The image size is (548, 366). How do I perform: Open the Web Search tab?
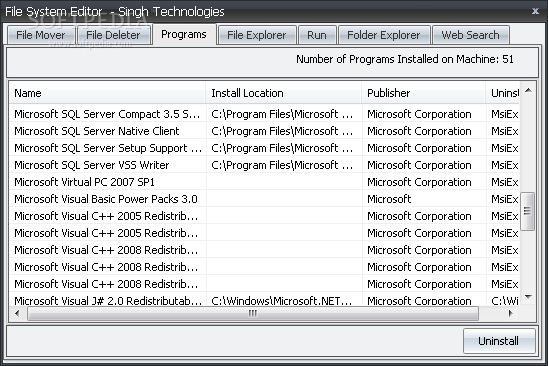[x=470, y=35]
